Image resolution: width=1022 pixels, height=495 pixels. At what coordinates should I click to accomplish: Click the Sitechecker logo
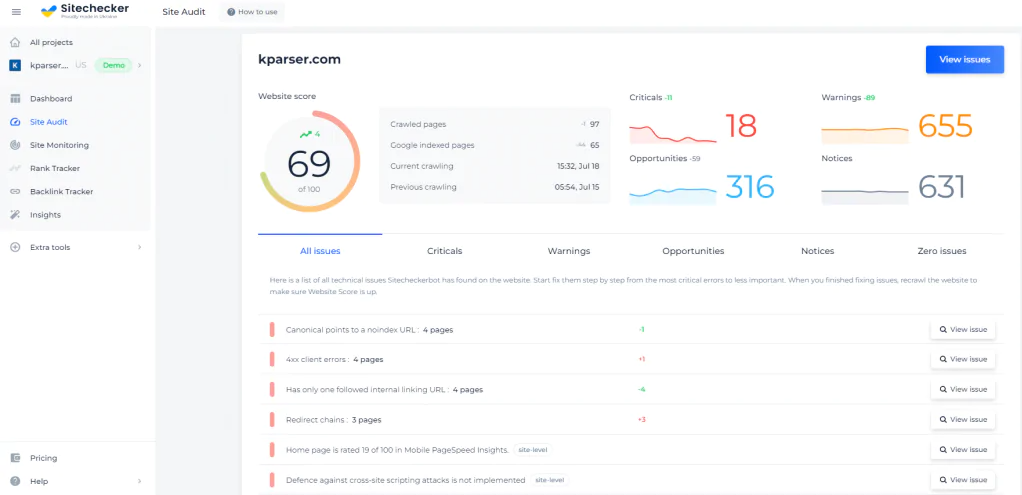[x=83, y=12]
